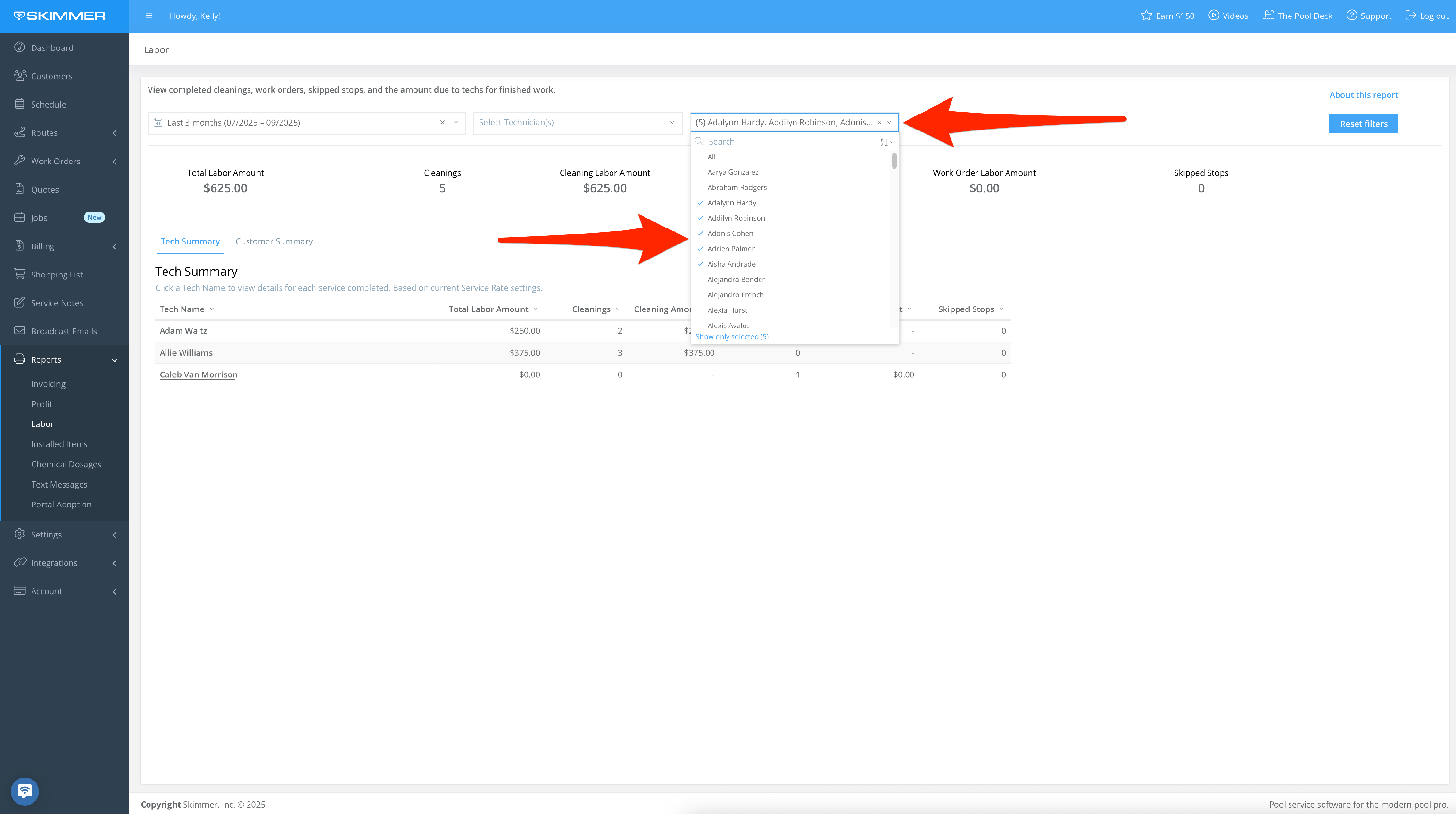Open Chemical Dosages report

[x=66, y=464]
